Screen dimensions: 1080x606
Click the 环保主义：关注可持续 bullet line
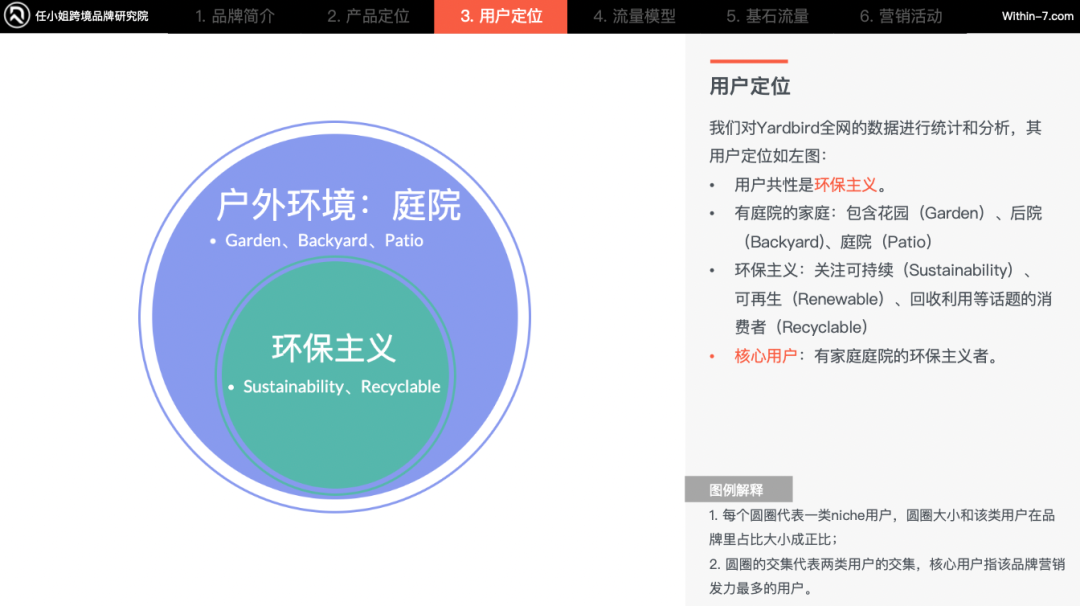pos(884,271)
